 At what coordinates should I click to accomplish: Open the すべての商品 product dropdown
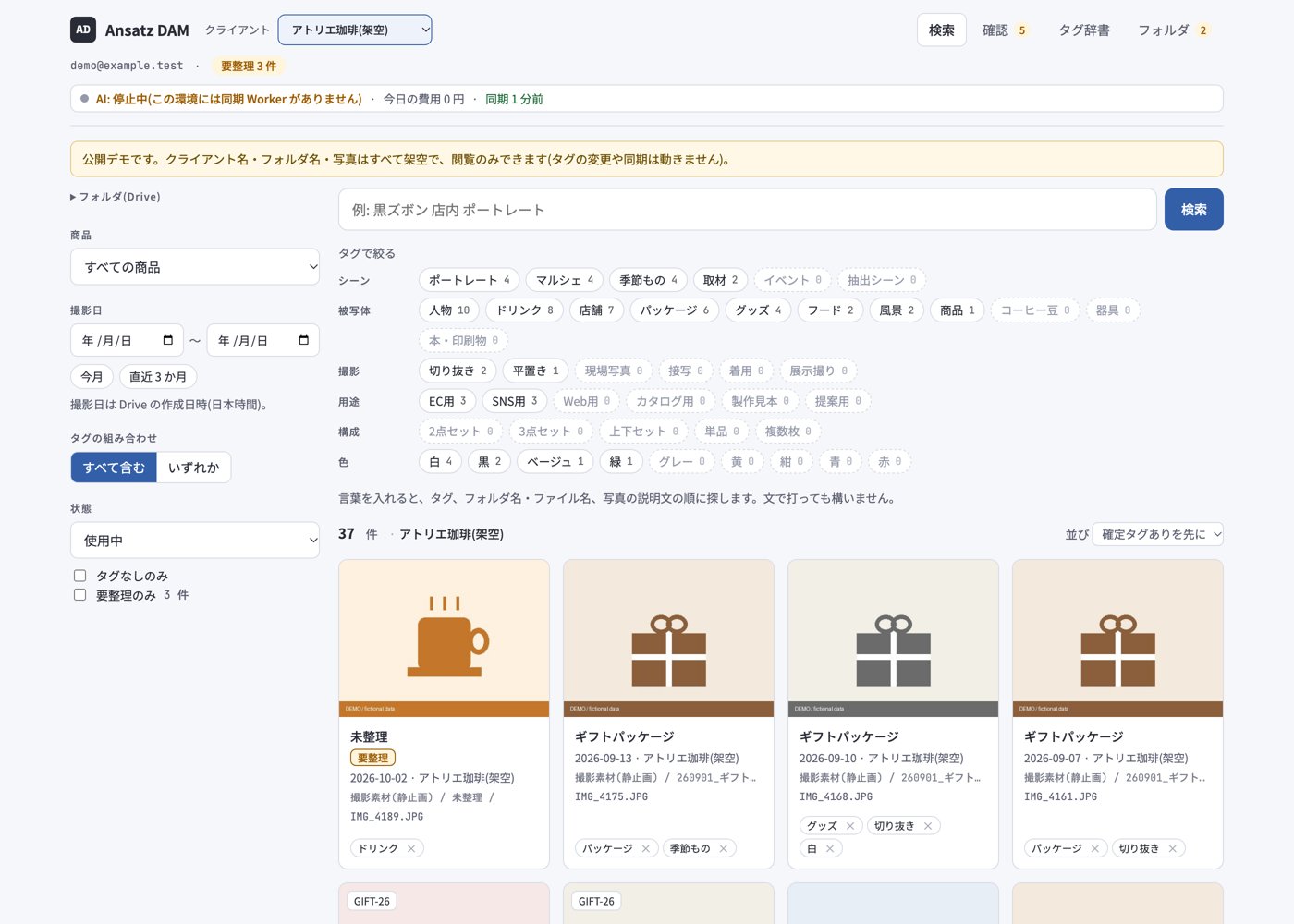point(195,267)
